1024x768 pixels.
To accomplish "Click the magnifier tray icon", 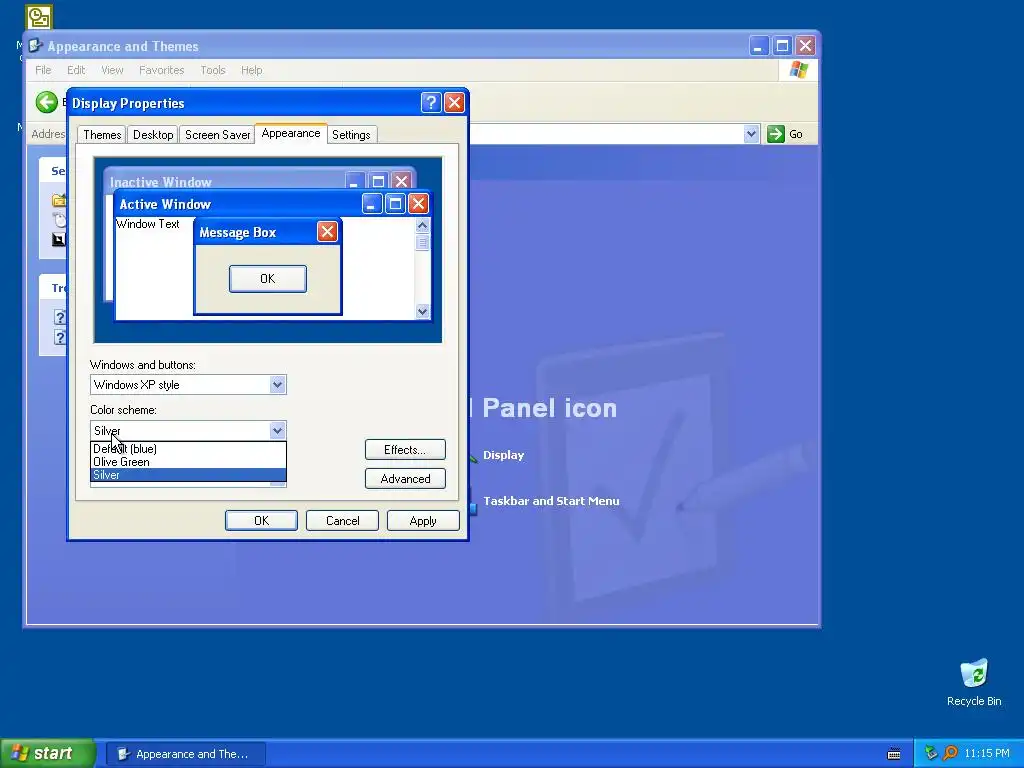I will pos(951,754).
